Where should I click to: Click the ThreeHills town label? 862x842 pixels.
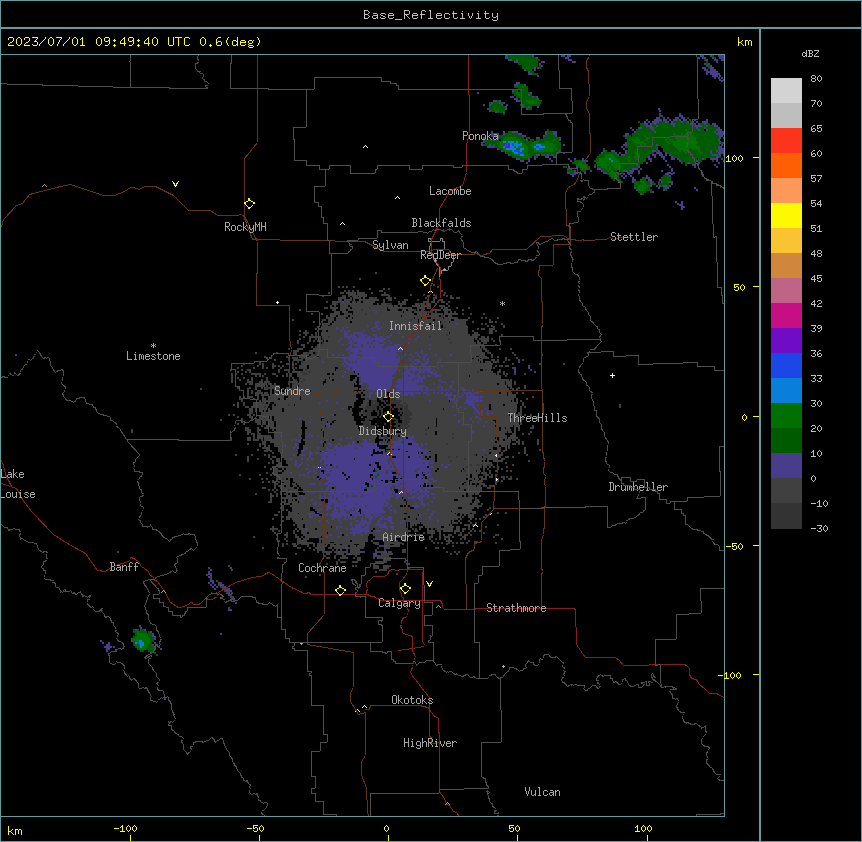point(537,418)
